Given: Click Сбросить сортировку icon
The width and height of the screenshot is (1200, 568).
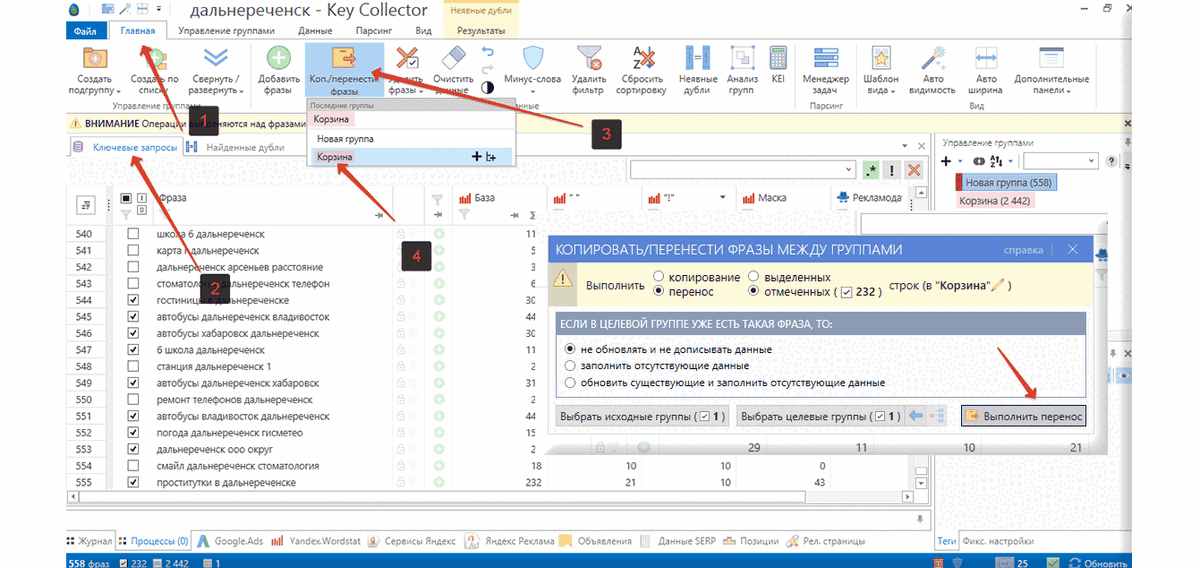Looking at the screenshot, I should coord(644,57).
